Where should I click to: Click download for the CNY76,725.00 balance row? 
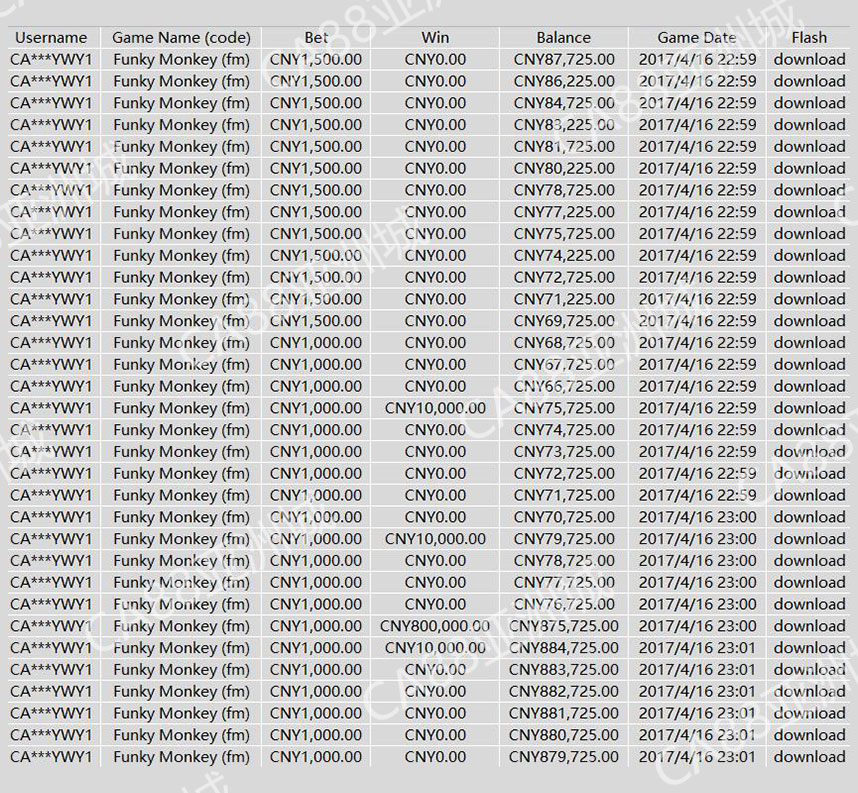809,604
